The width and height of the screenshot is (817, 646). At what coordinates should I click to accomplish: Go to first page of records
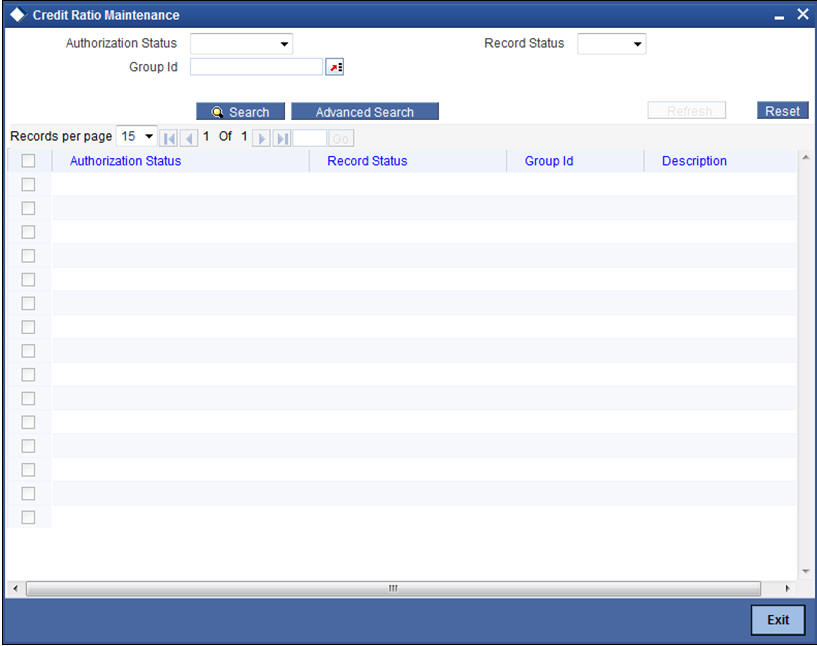coord(168,139)
